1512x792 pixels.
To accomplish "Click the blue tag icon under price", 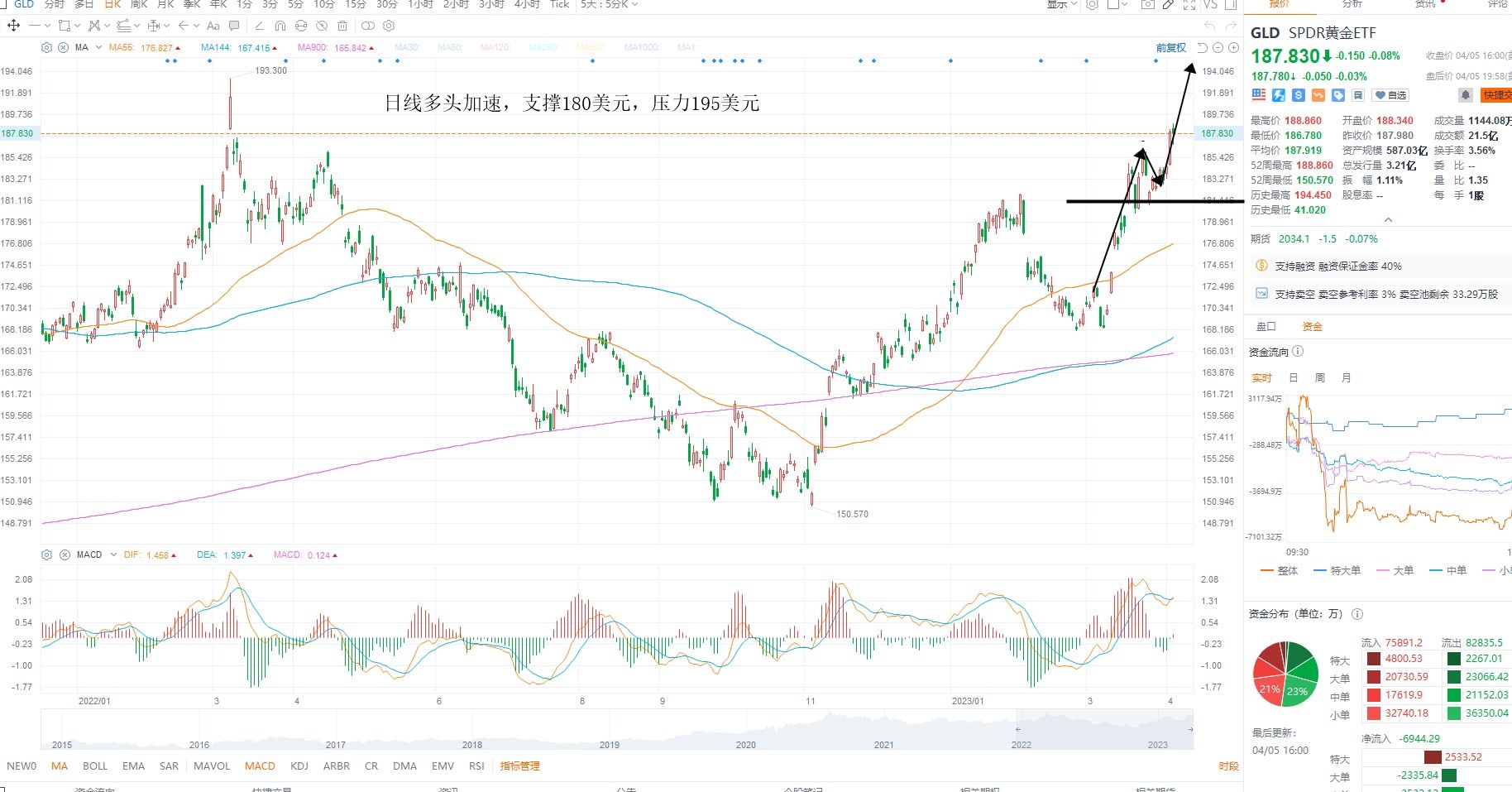I will coord(1338,95).
